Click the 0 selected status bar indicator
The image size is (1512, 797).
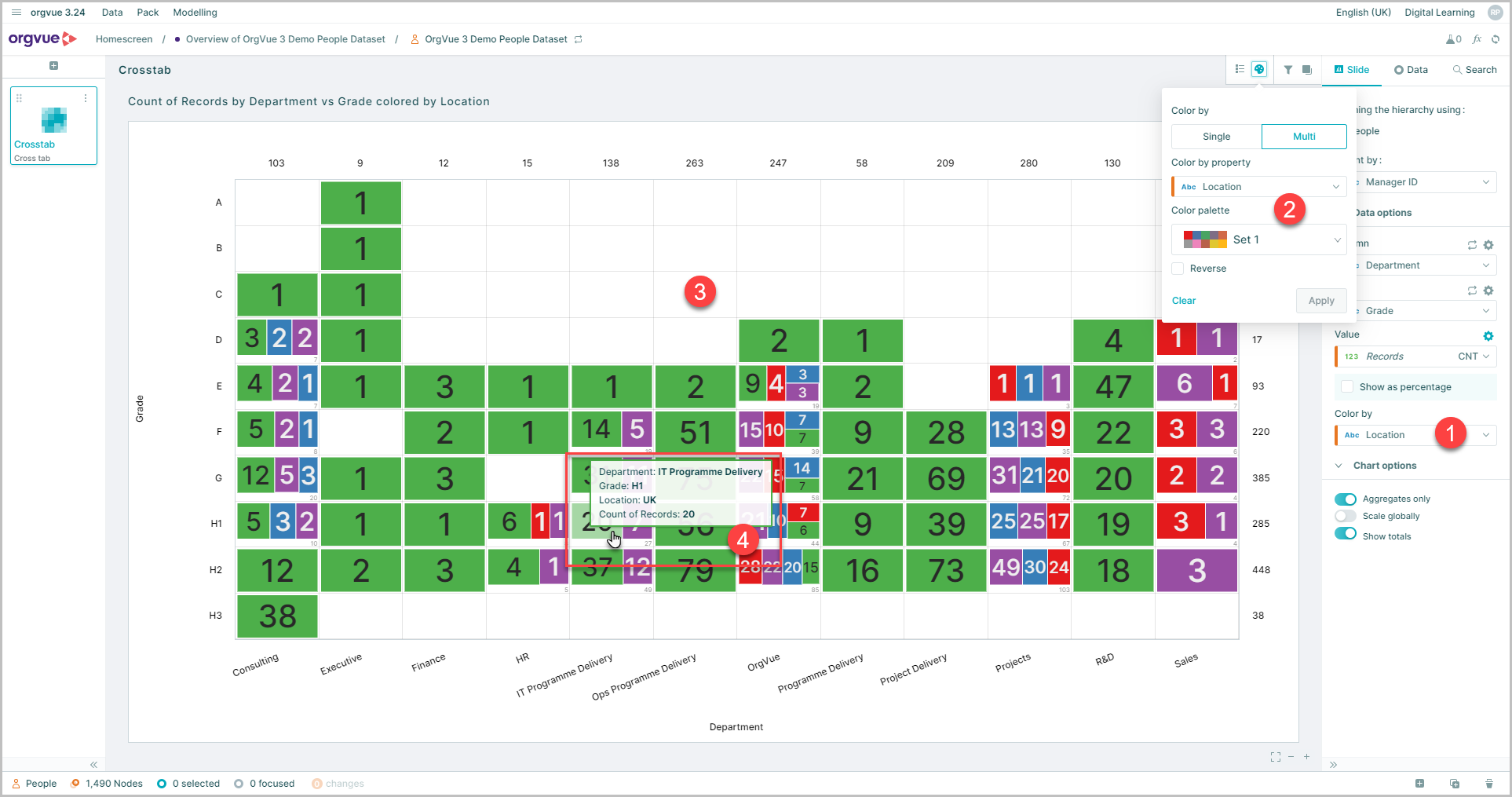[x=188, y=784]
